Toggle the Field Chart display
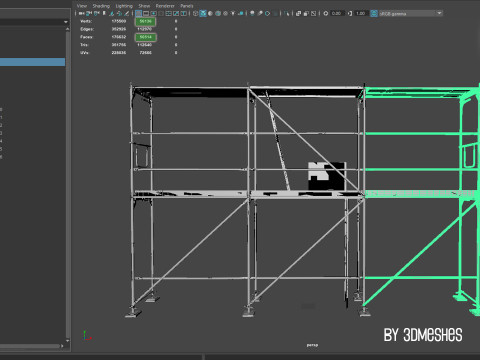480x360 pixels. pos(169,13)
